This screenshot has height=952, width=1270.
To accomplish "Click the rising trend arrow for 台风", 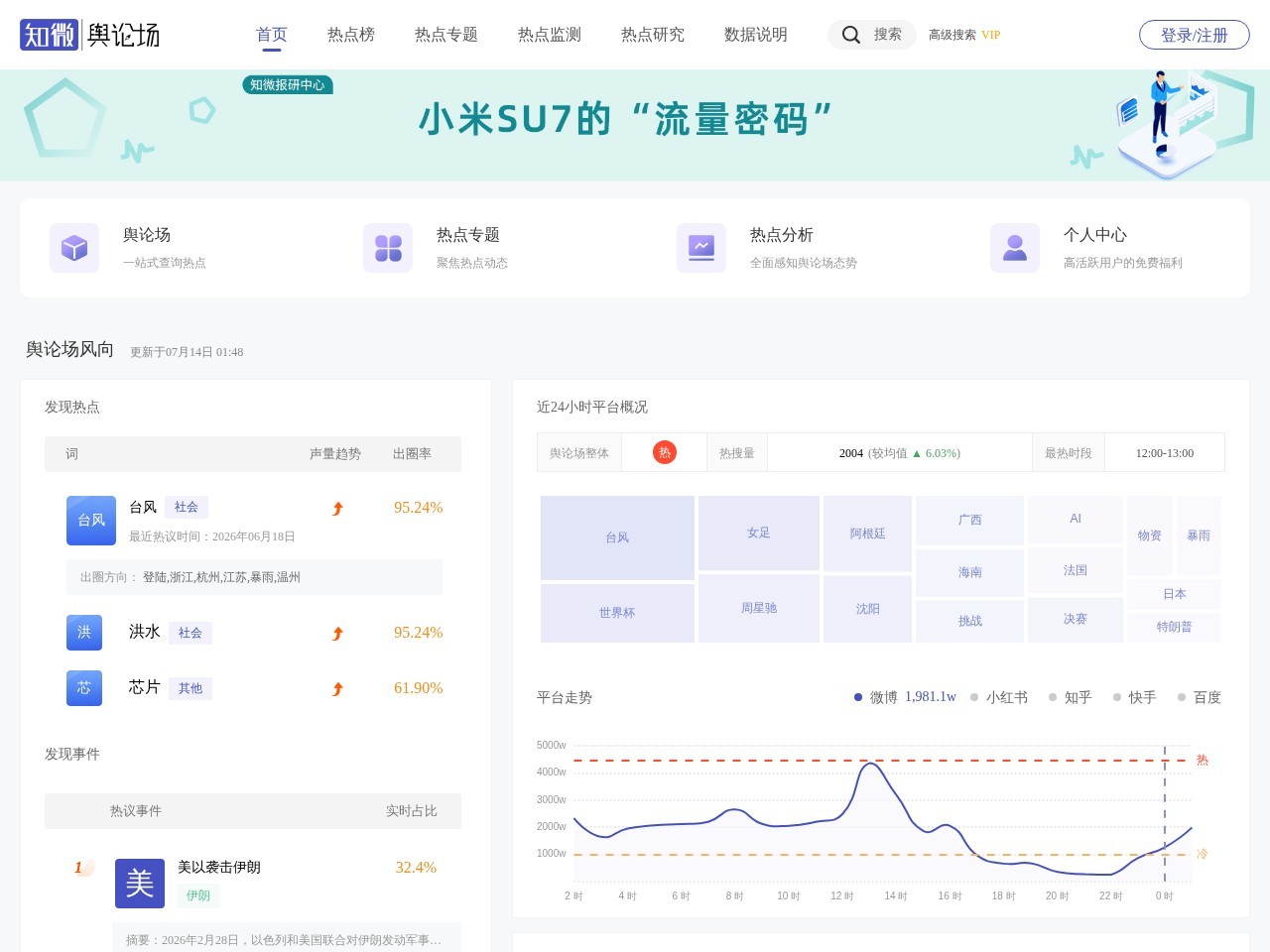I will [337, 509].
